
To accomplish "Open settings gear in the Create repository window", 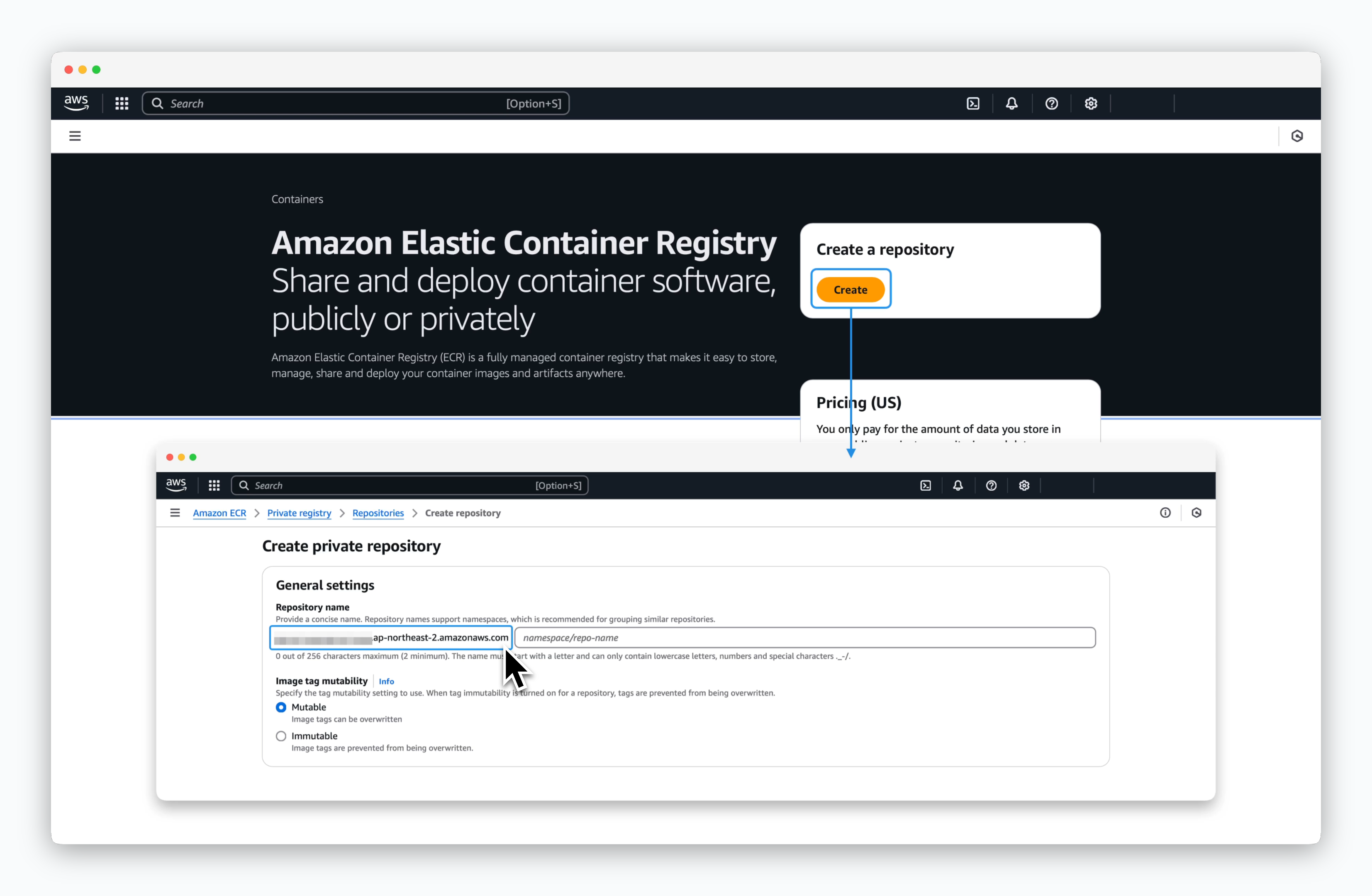I will click(1024, 485).
